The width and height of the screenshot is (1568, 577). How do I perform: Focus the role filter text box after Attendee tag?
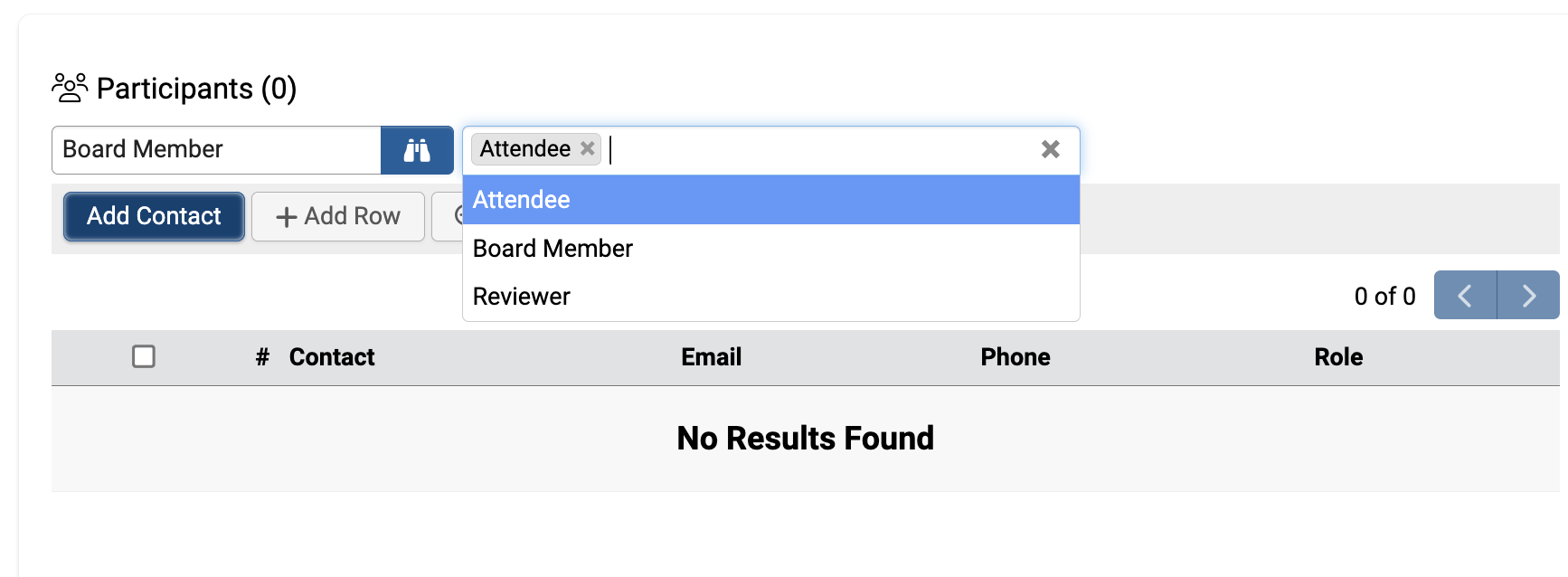coord(814,150)
